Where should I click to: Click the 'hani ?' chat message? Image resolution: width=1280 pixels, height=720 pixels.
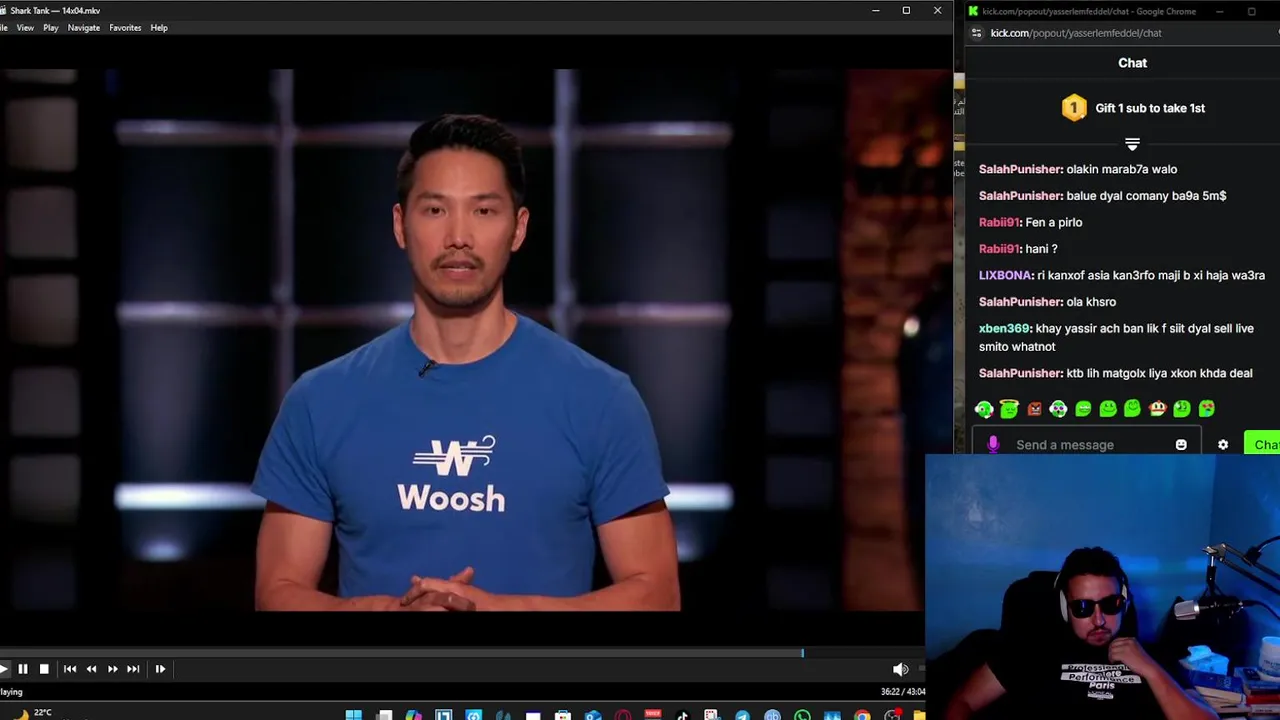coord(1041,249)
